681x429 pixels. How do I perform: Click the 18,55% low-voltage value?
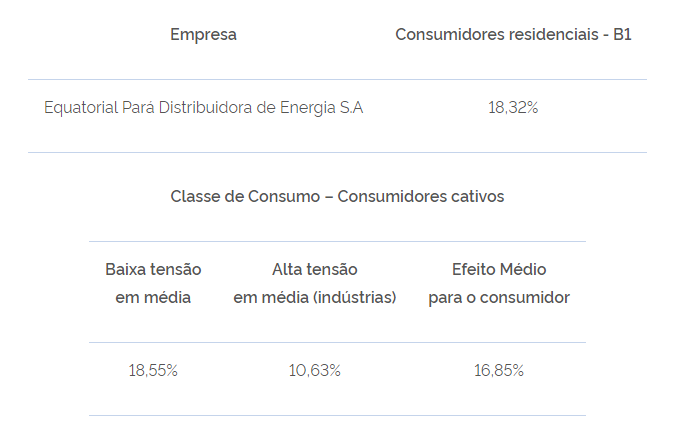(x=153, y=370)
